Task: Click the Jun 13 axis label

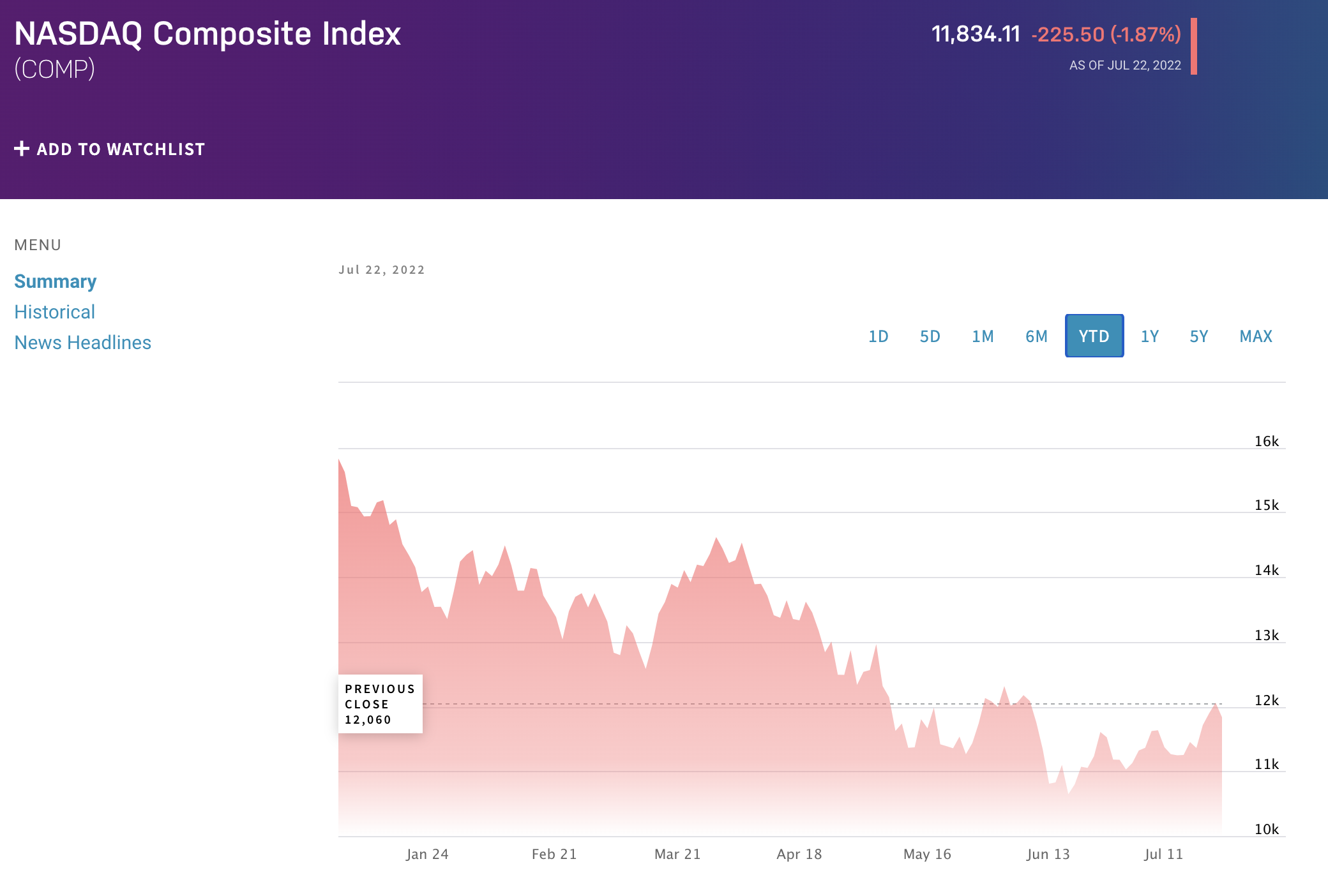Action: point(1048,854)
